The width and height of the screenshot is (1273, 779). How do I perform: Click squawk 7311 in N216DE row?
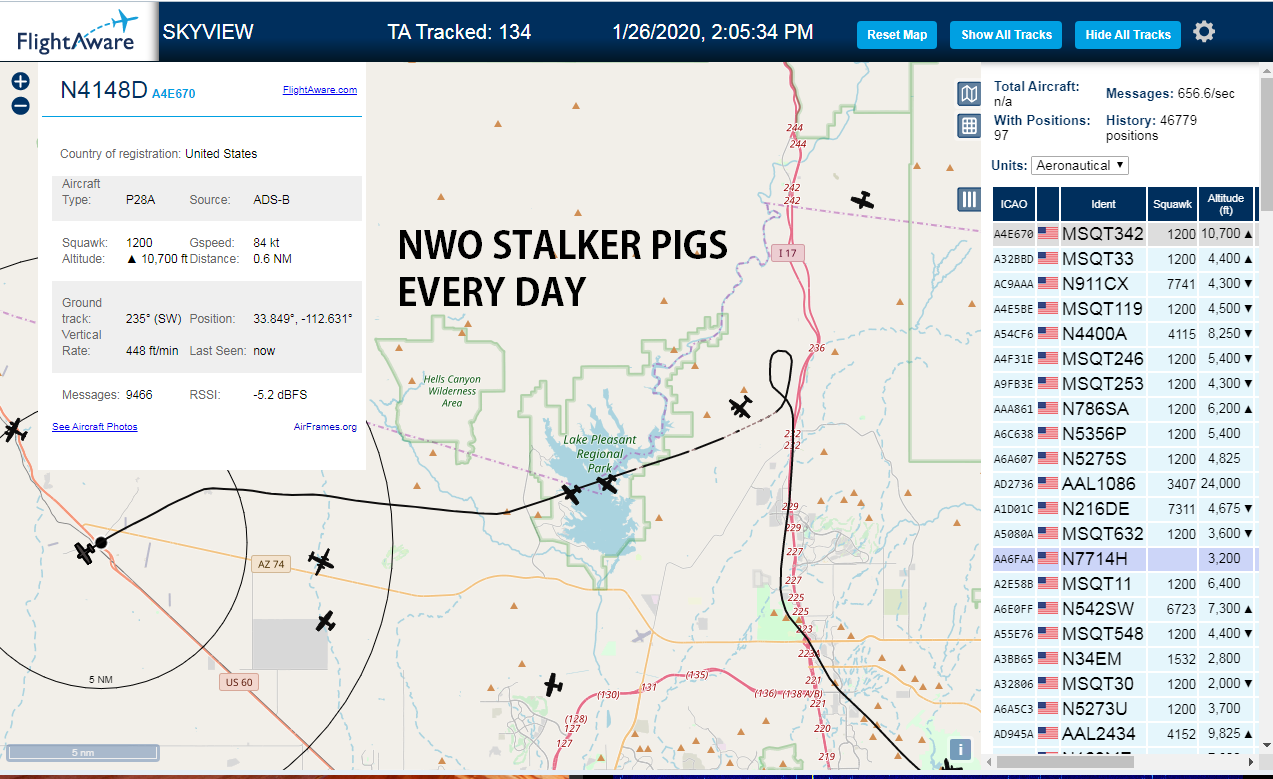[1181, 509]
